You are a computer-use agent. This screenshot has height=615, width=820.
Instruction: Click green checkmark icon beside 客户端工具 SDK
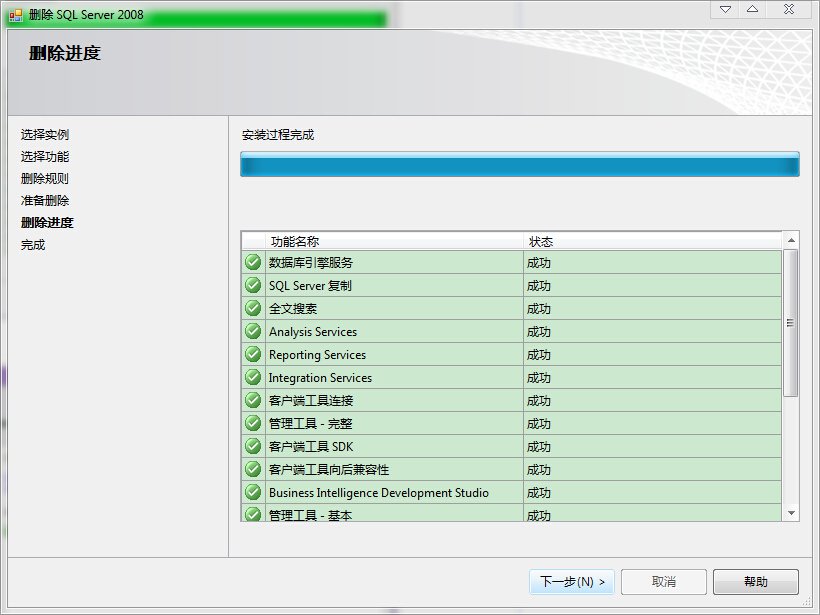click(253, 446)
